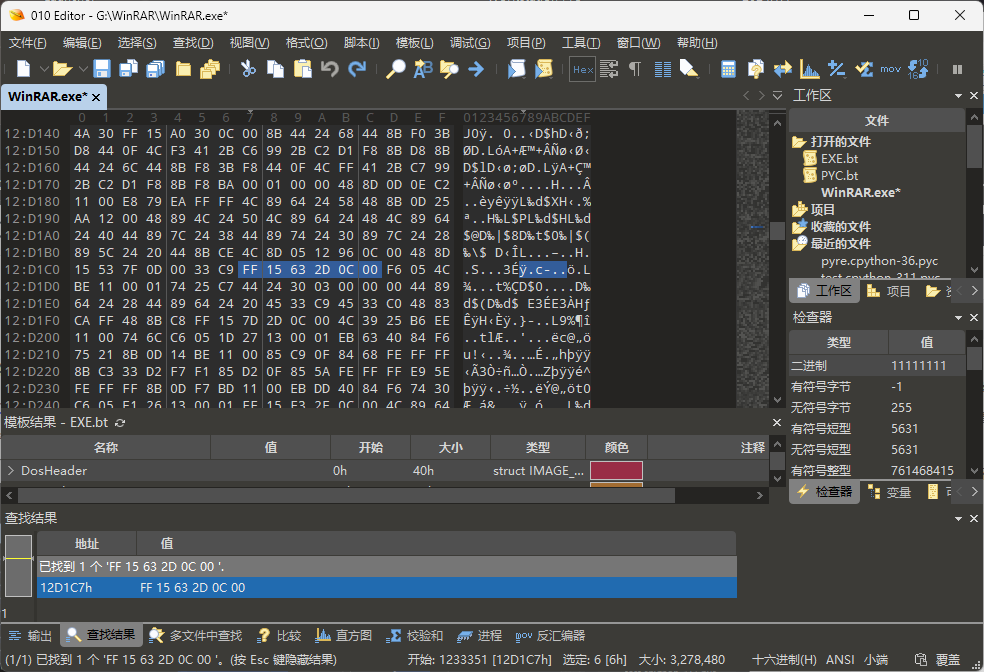
Task: Click the Save All toolbar icon
Action: point(156,68)
